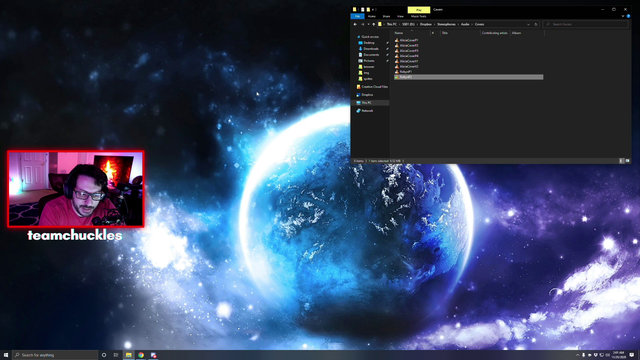Image resolution: width=640 pixels, height=360 pixels.
Task: Open the Action Center notifications icon
Action: 632,355
